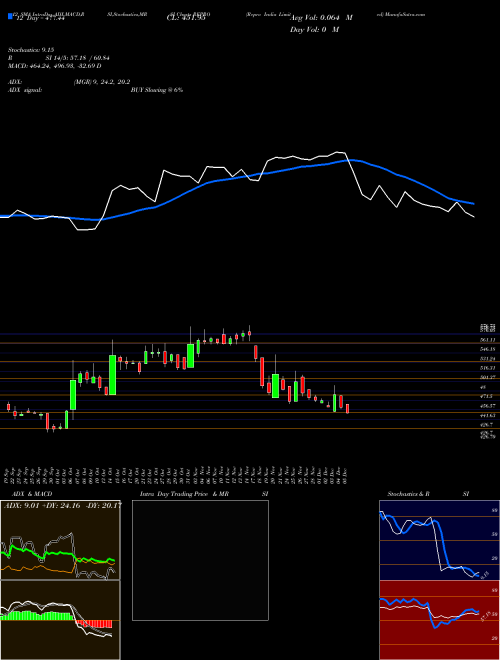This screenshot has width=500, height=660.
Task: Click the 'ADX & MACD' panel title
Action: tap(32, 494)
